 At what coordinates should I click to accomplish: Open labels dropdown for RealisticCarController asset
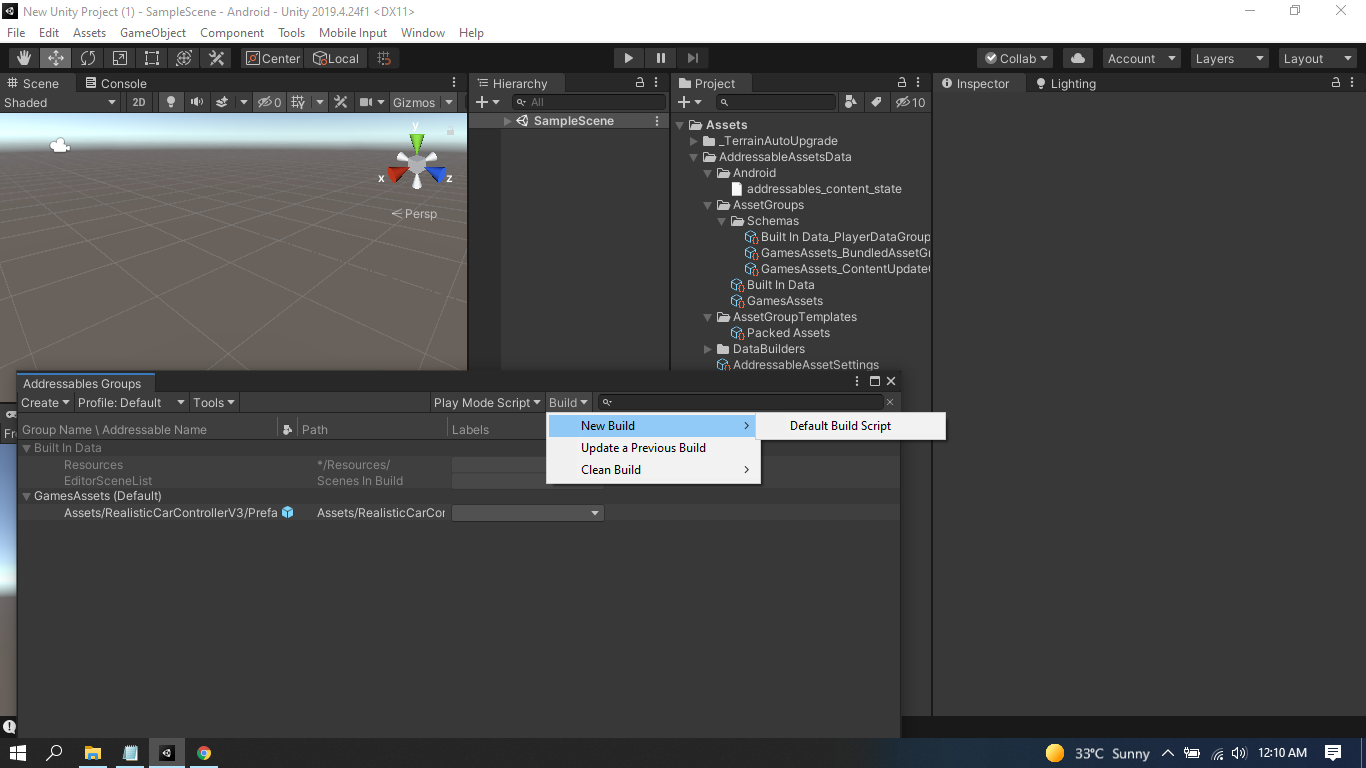click(528, 513)
